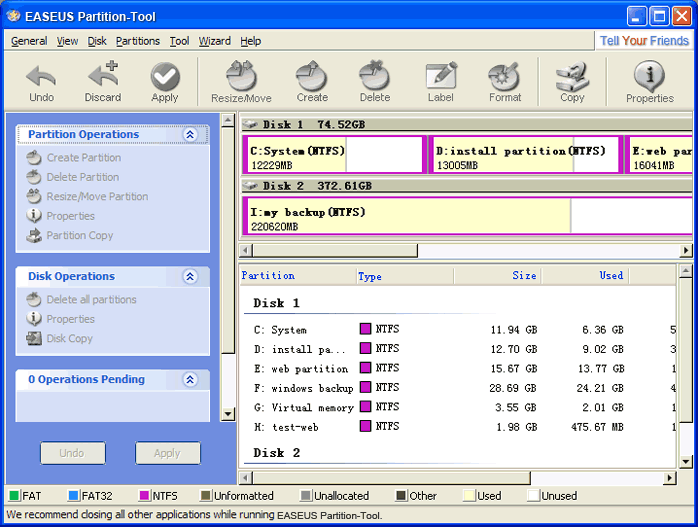
Task: Click the Copy toolbar icon
Action: pyautogui.click(x=572, y=81)
